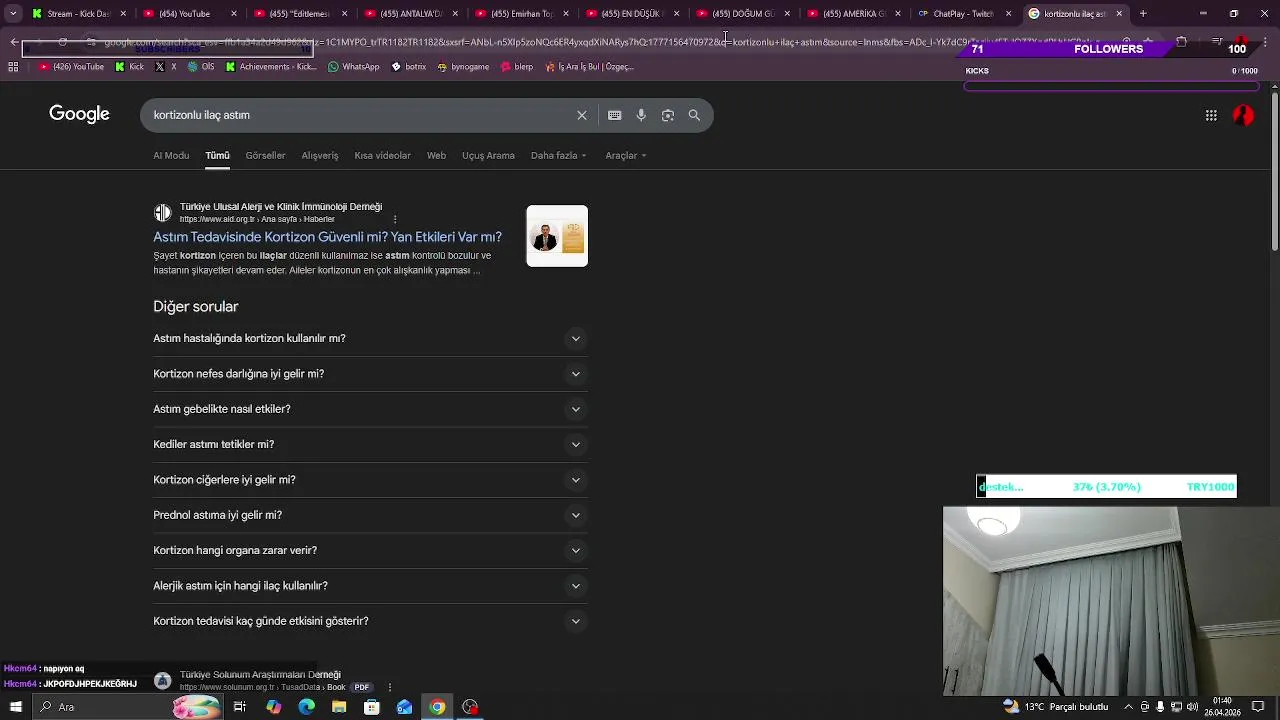This screenshot has height=720, width=1280.
Task: Launch Microsoft Edge from the taskbar
Action: coord(306,707)
